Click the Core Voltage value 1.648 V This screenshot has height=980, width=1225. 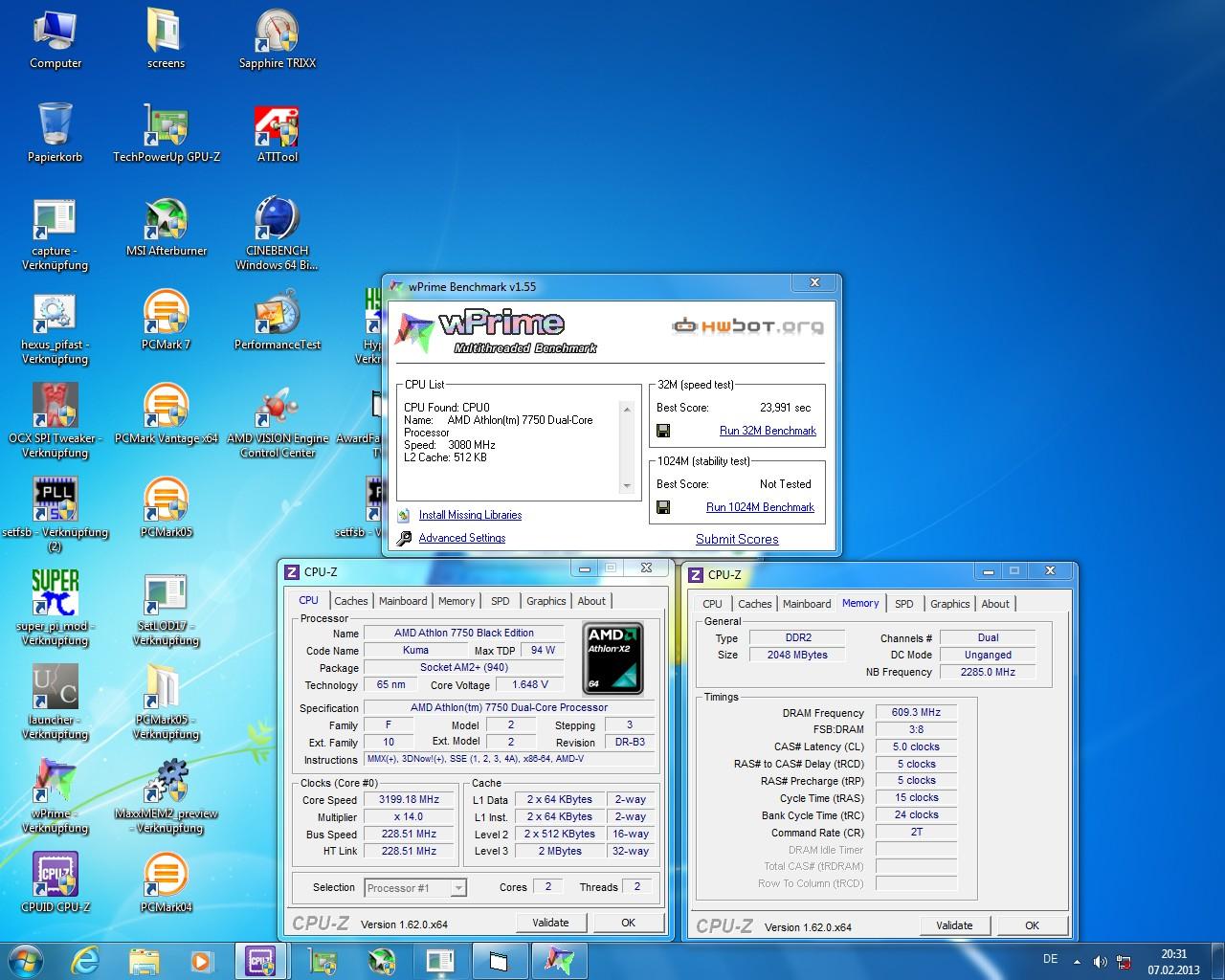point(530,685)
